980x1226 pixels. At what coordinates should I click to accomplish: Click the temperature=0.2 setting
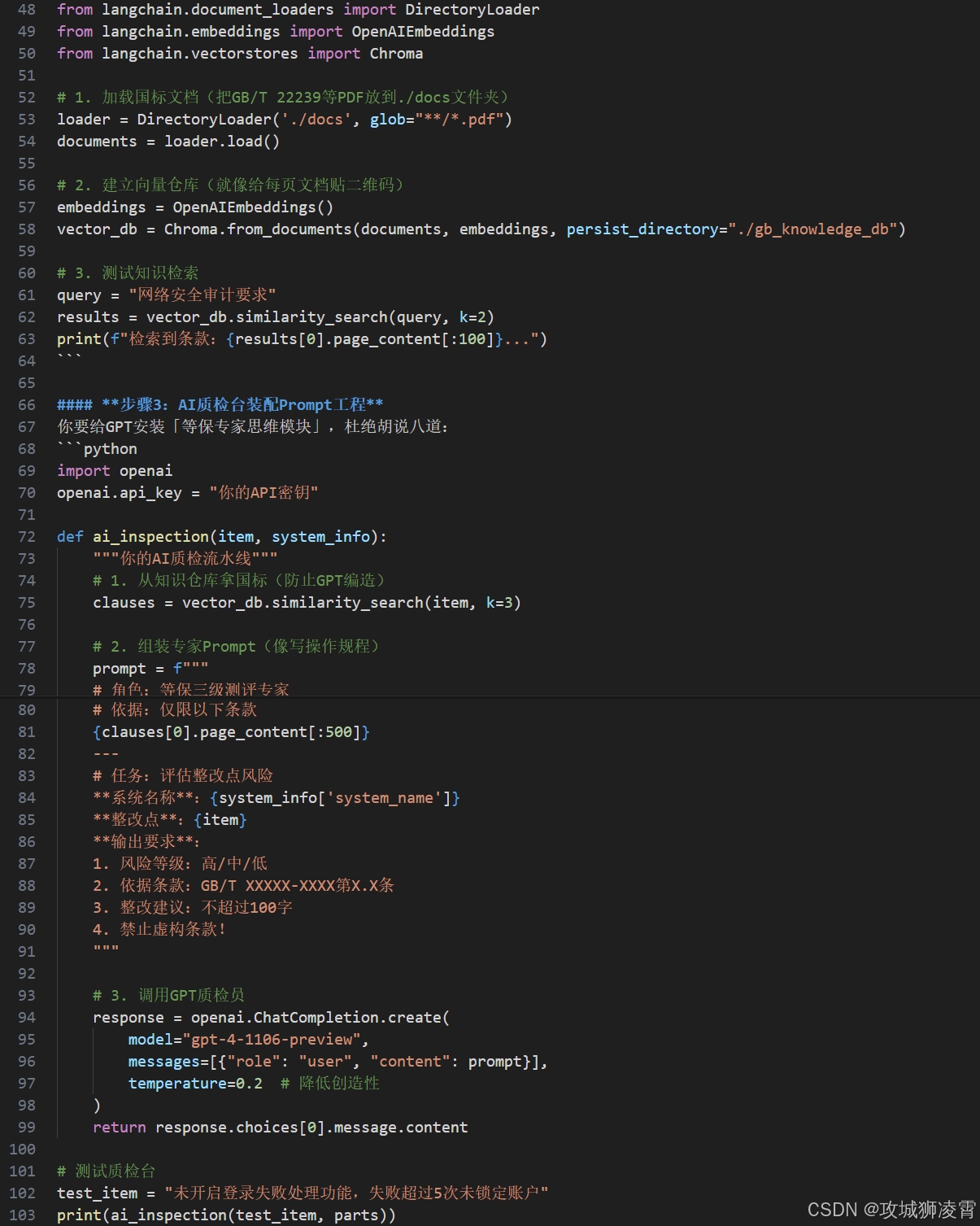[195, 1084]
